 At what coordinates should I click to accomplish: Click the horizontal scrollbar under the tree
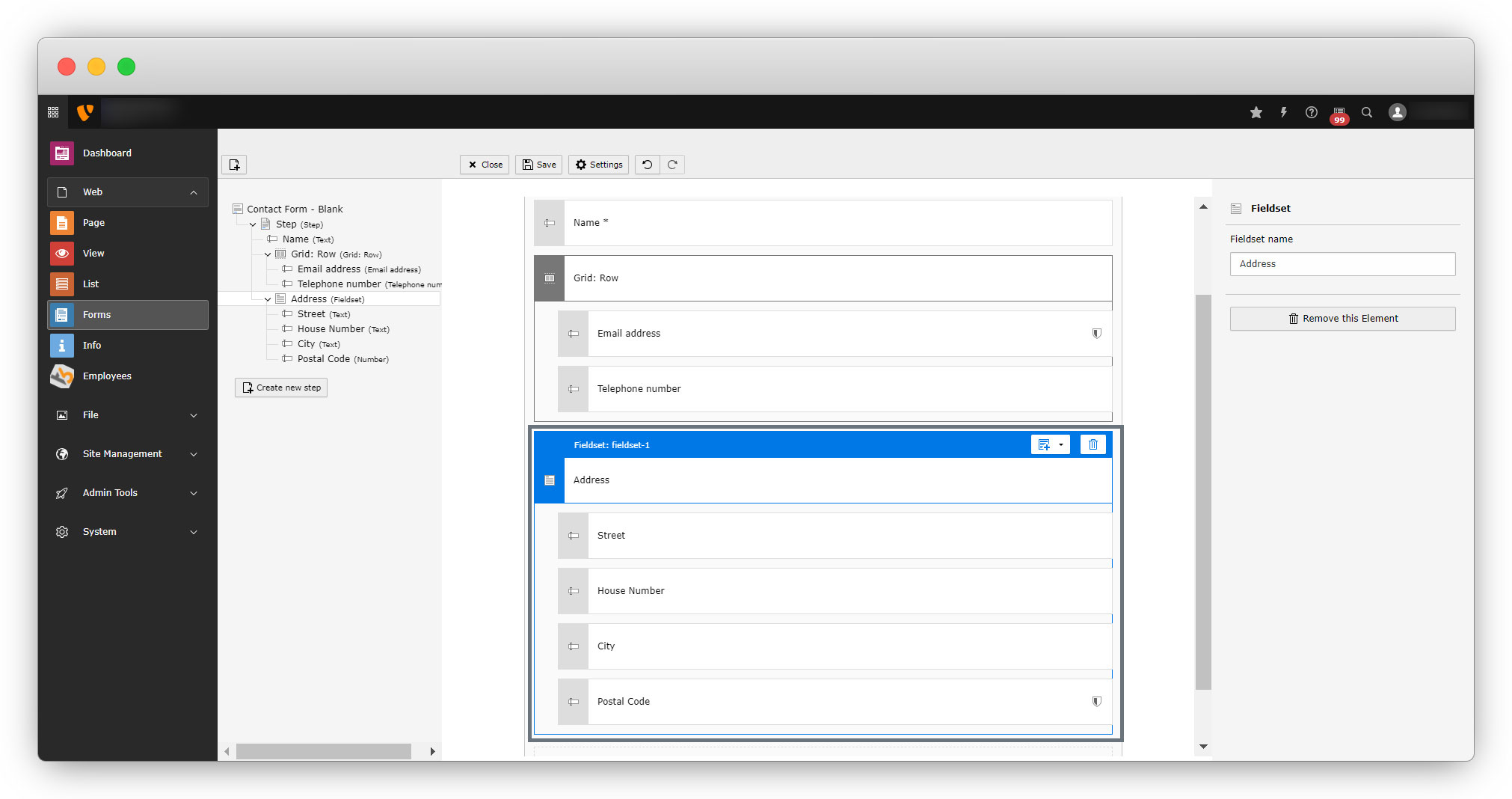click(323, 751)
